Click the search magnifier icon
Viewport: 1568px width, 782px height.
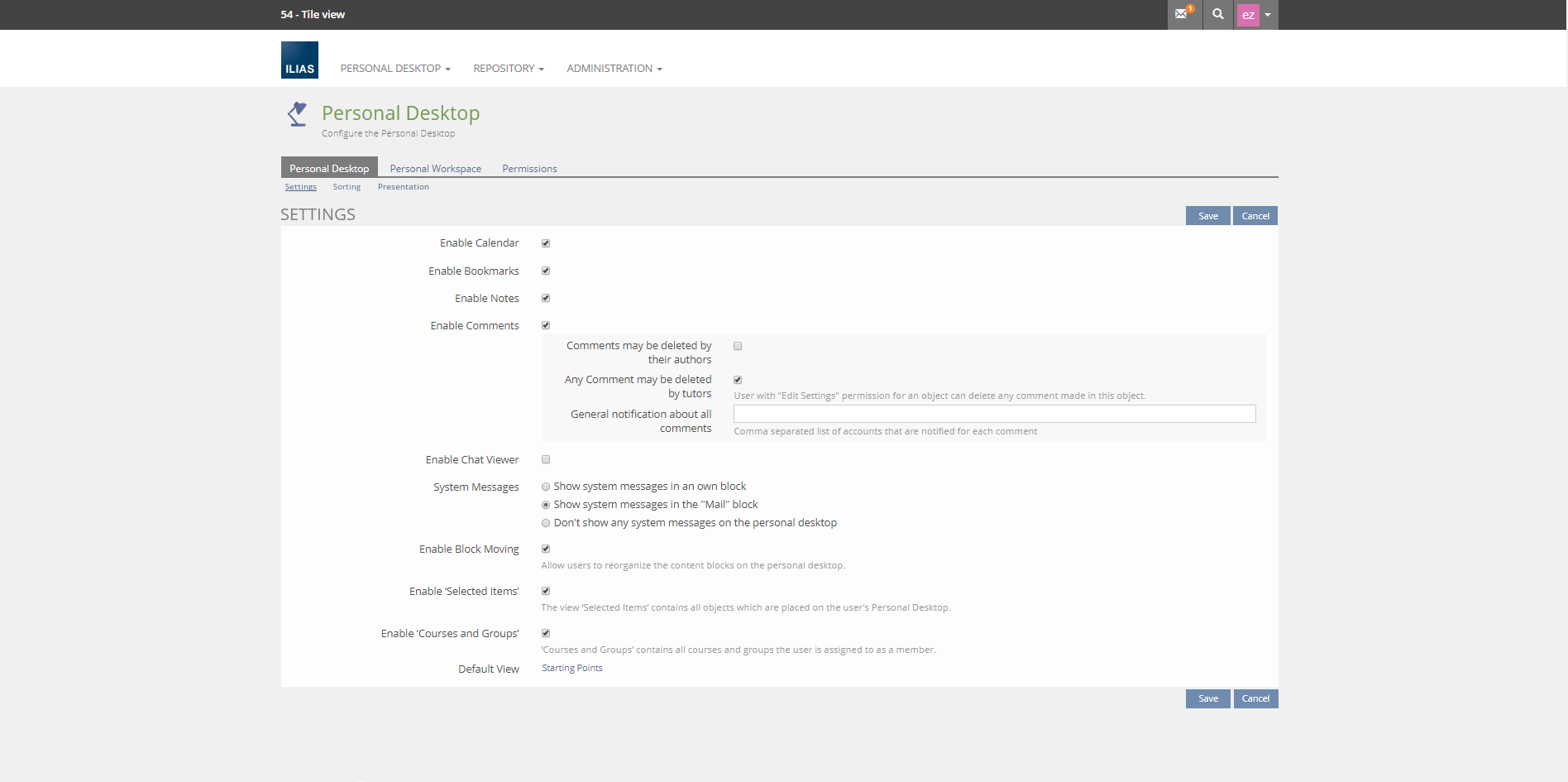click(1218, 14)
